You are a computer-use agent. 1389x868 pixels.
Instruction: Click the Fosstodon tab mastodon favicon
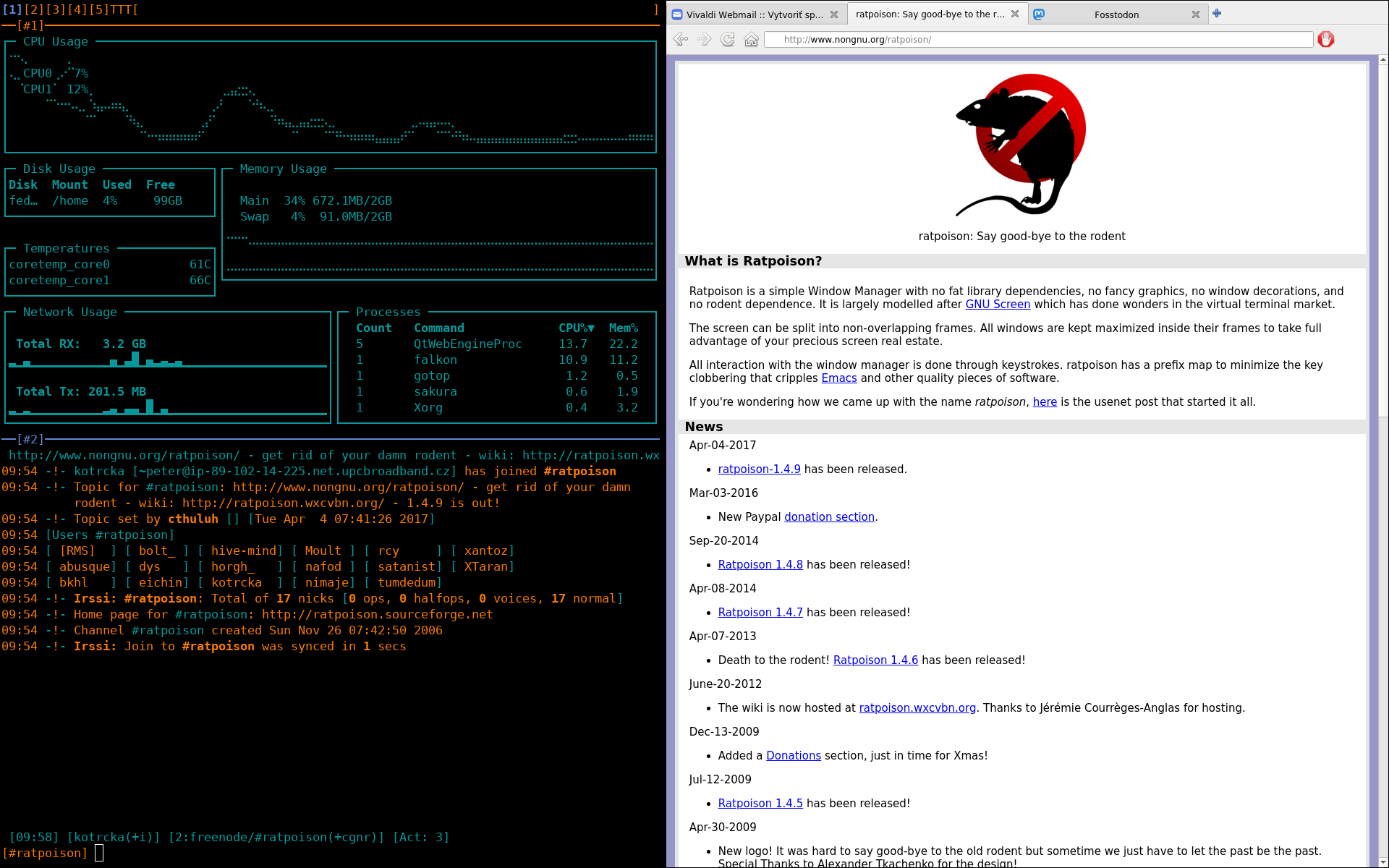point(1039,14)
